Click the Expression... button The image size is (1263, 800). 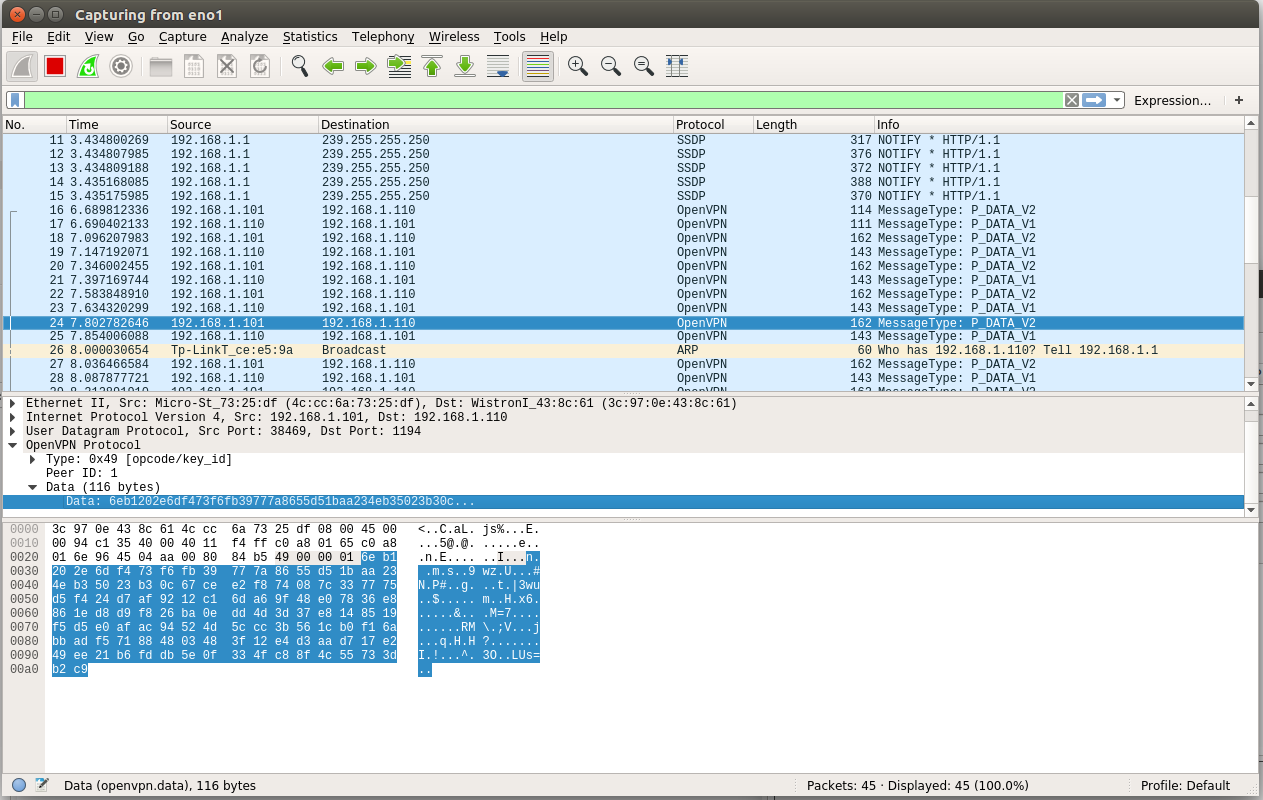tap(1172, 100)
